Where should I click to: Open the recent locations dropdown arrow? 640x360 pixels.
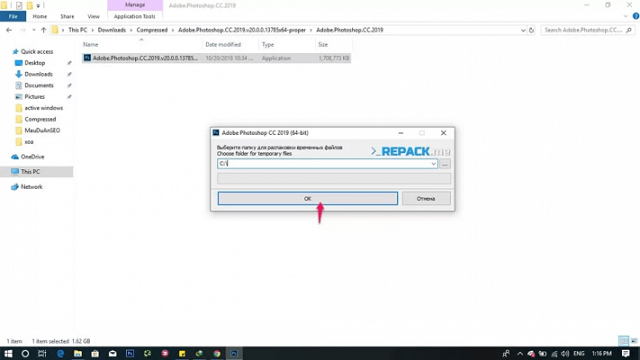click(x=33, y=30)
